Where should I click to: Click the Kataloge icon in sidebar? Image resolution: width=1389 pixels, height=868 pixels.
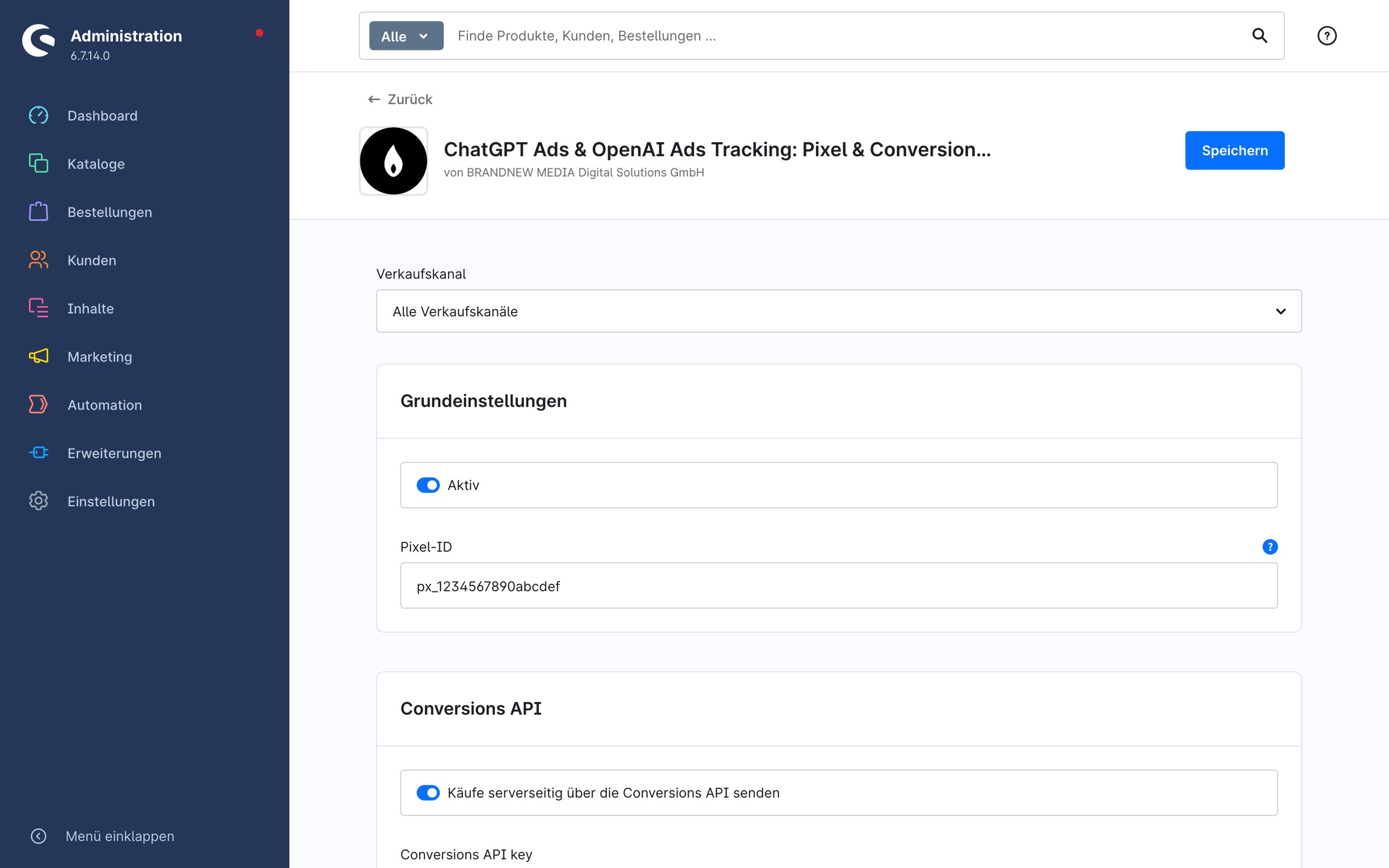tap(39, 163)
